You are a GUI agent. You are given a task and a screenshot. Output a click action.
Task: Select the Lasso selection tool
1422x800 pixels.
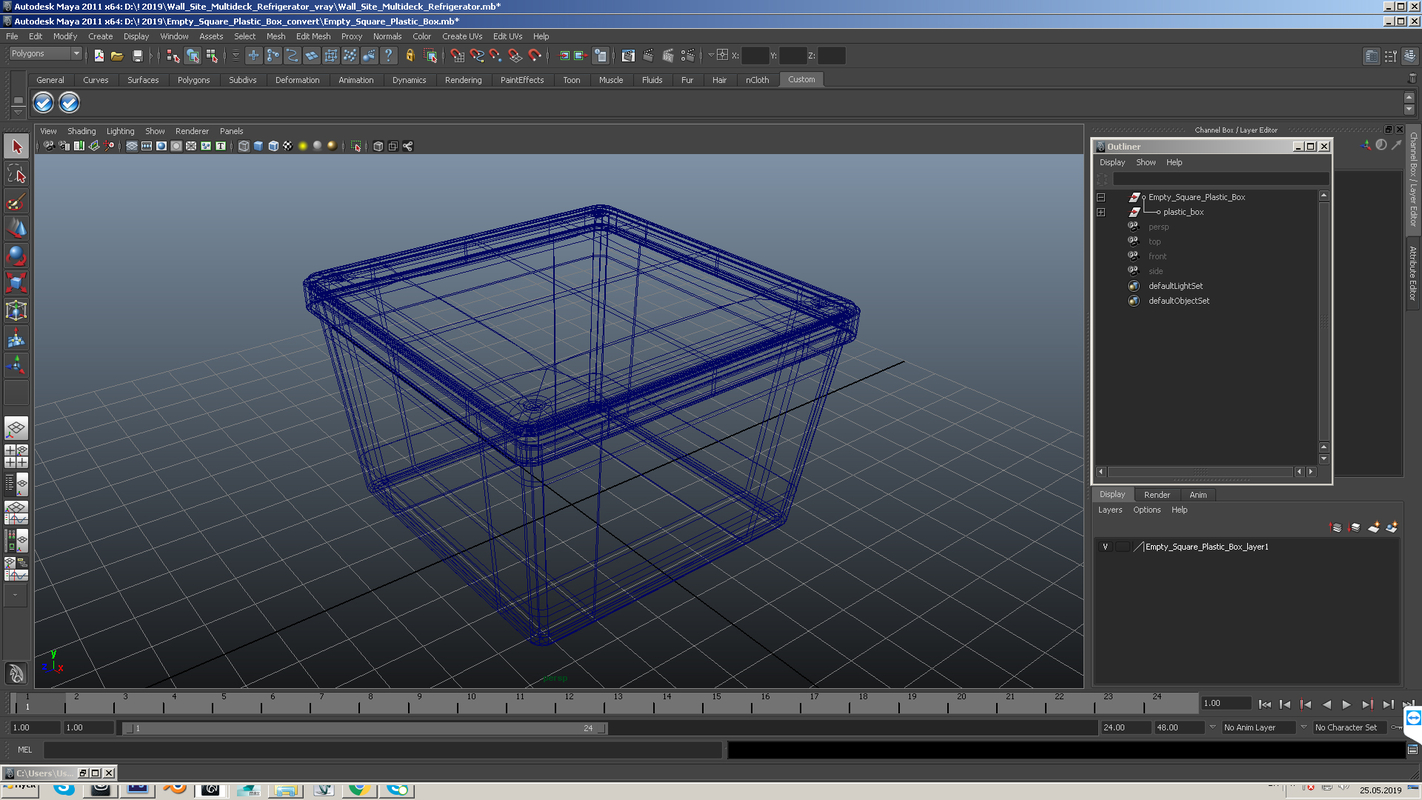pyautogui.click(x=14, y=173)
